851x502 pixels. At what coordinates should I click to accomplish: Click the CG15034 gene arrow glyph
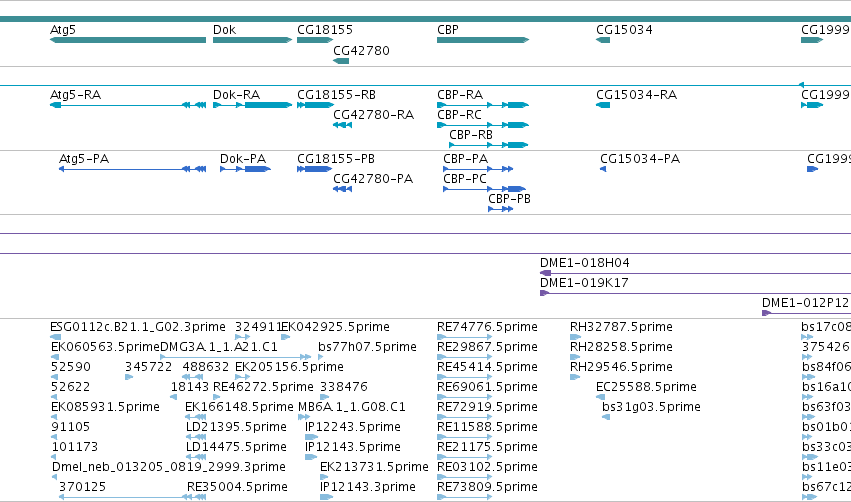(x=603, y=40)
